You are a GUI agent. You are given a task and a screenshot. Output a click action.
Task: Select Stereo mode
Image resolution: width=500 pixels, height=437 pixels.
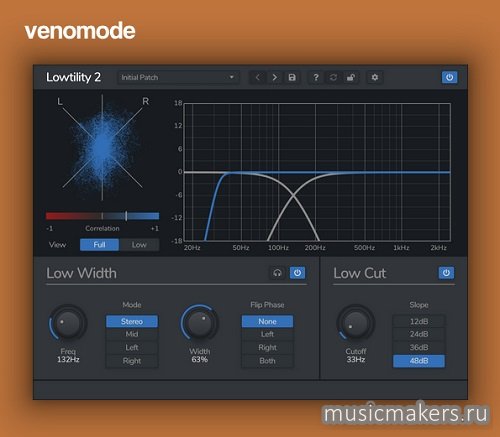132,321
